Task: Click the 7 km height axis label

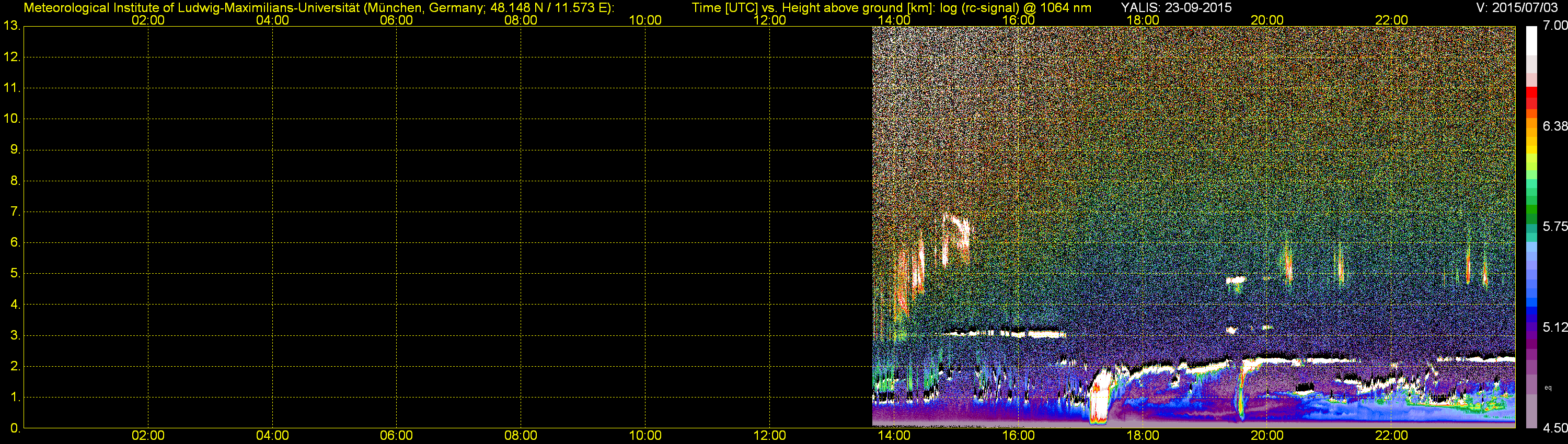Action: tap(15, 212)
